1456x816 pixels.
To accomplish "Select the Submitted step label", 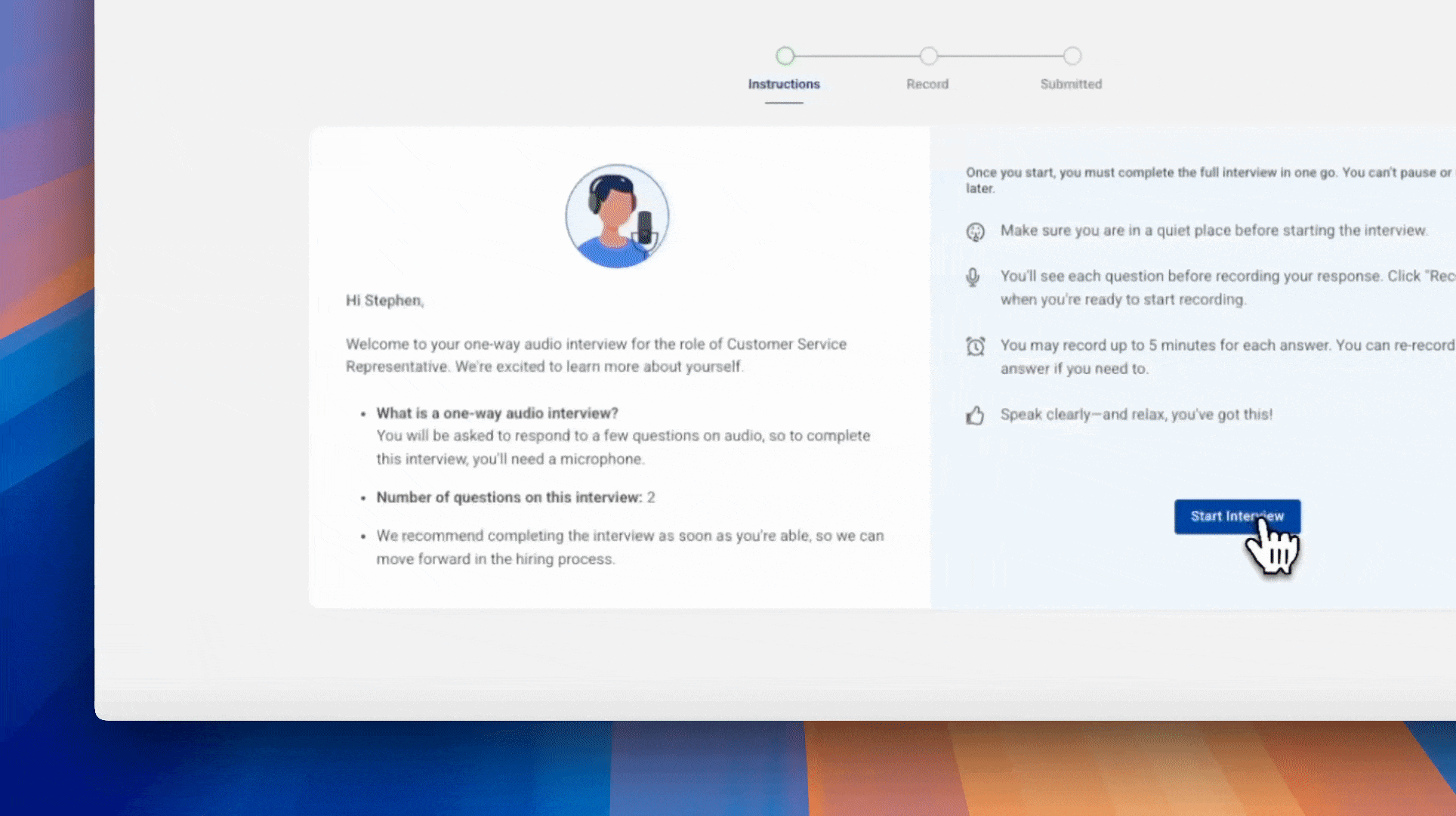I will click(1070, 84).
